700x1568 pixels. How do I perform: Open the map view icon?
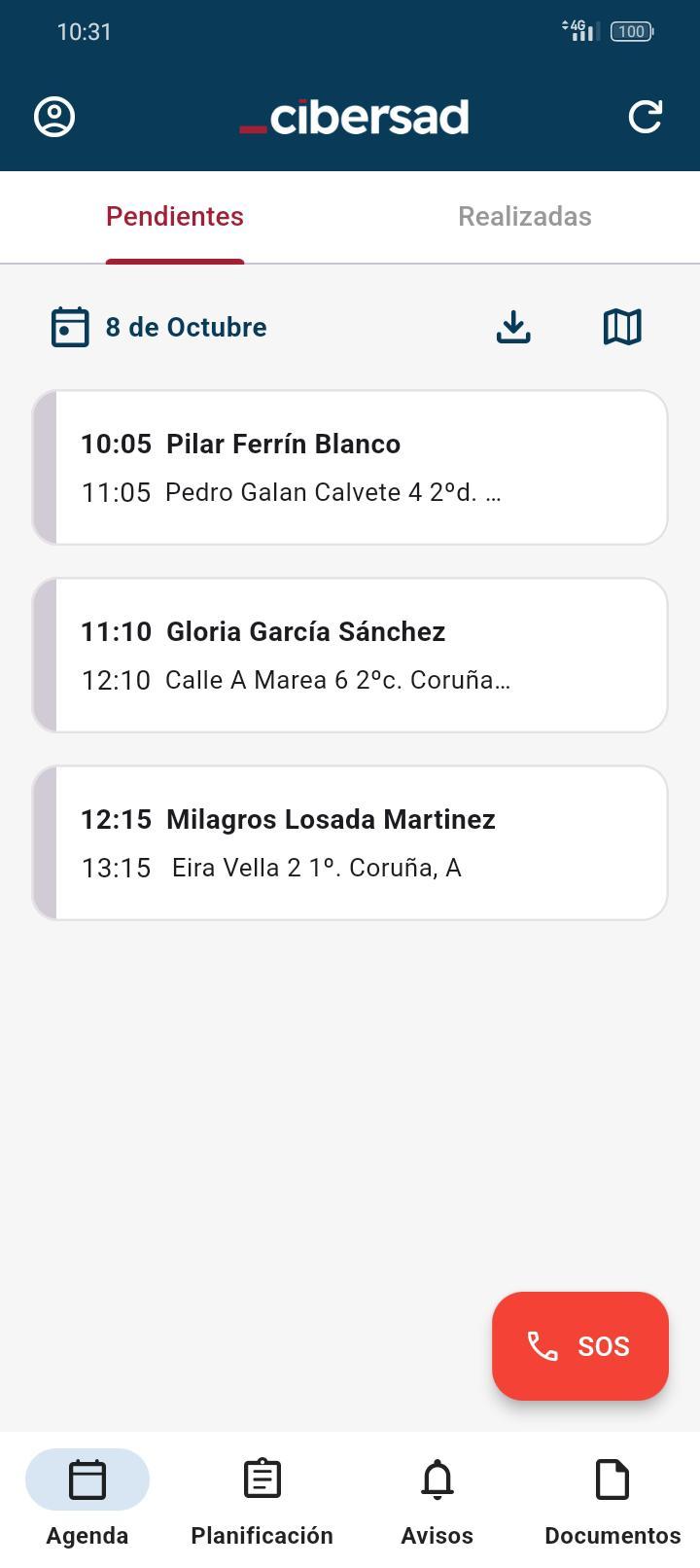point(622,327)
